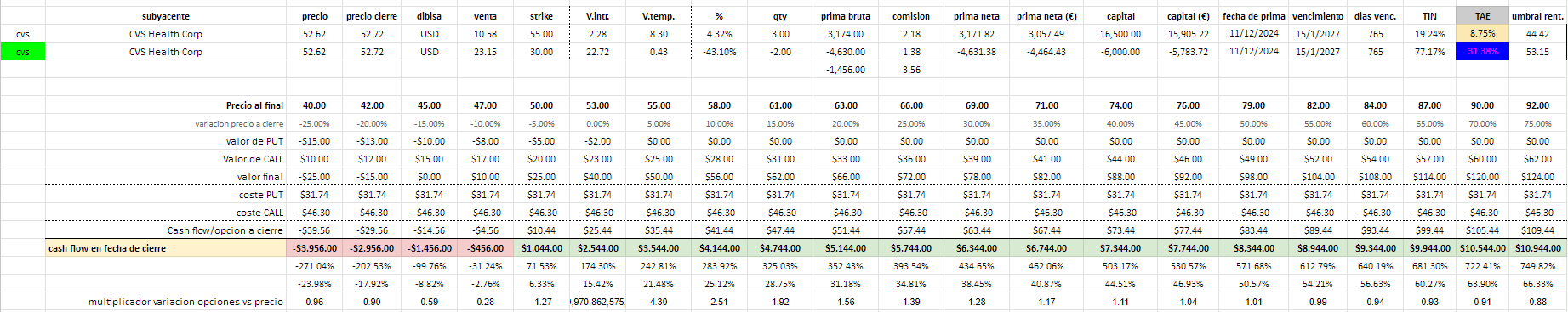Click the 'cash flow en fecha de cierre' label
The width and height of the screenshot is (1568, 312).
[107, 248]
